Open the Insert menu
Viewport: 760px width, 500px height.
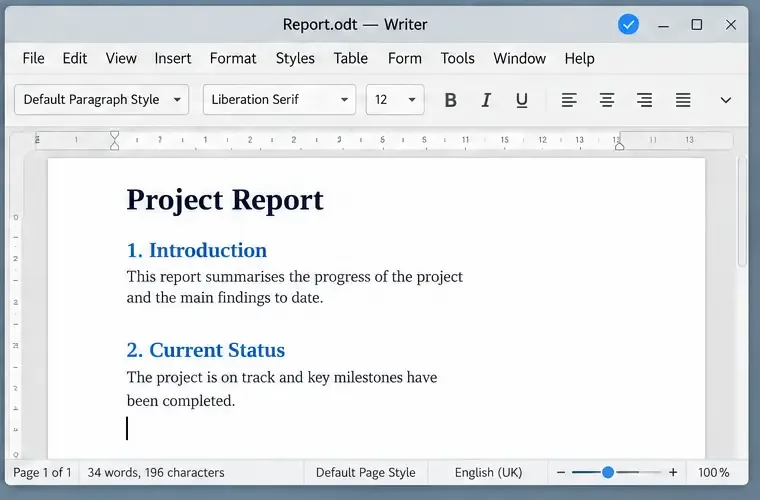173,58
